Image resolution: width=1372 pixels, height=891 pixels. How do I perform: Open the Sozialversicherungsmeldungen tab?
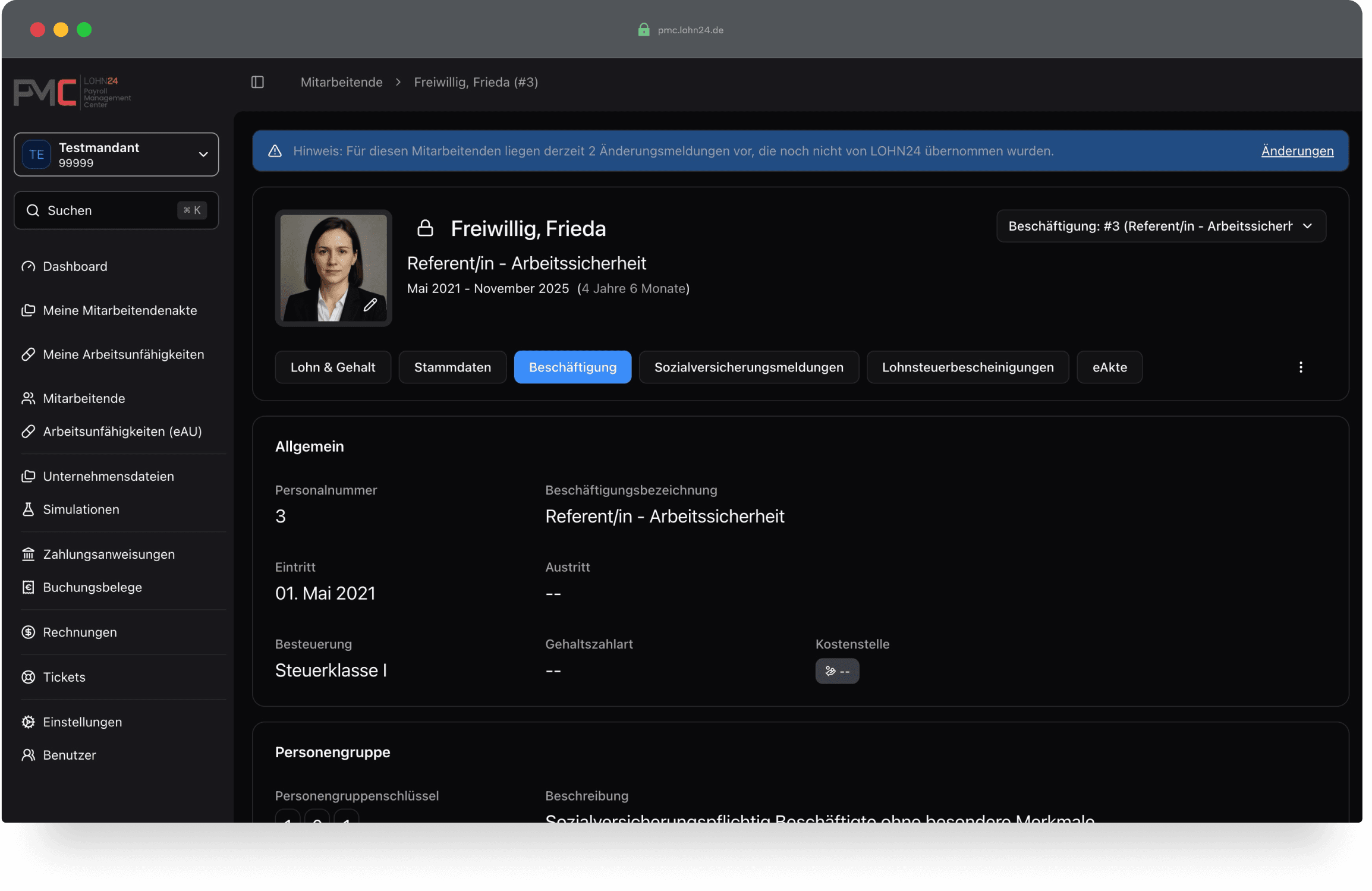pyautogui.click(x=748, y=367)
